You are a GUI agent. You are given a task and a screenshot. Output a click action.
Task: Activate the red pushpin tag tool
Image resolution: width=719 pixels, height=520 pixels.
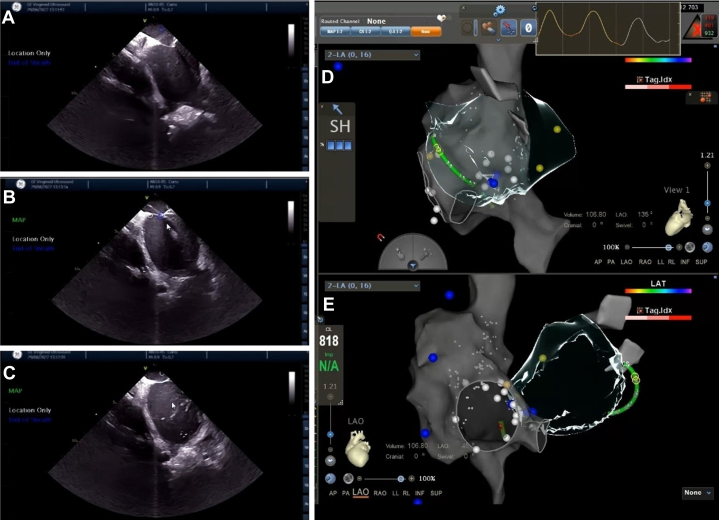point(509,28)
